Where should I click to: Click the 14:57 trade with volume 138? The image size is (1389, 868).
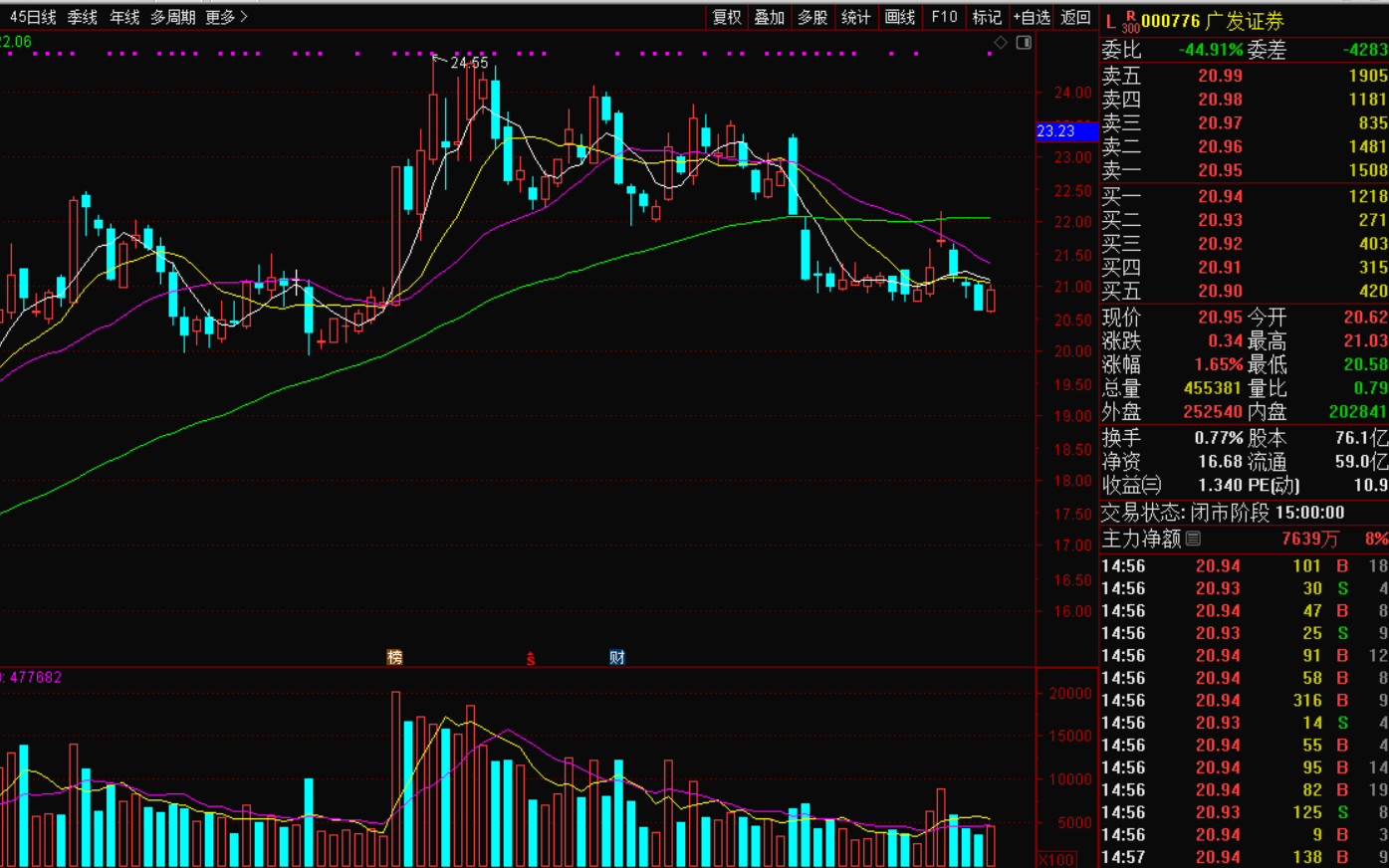click(1245, 857)
